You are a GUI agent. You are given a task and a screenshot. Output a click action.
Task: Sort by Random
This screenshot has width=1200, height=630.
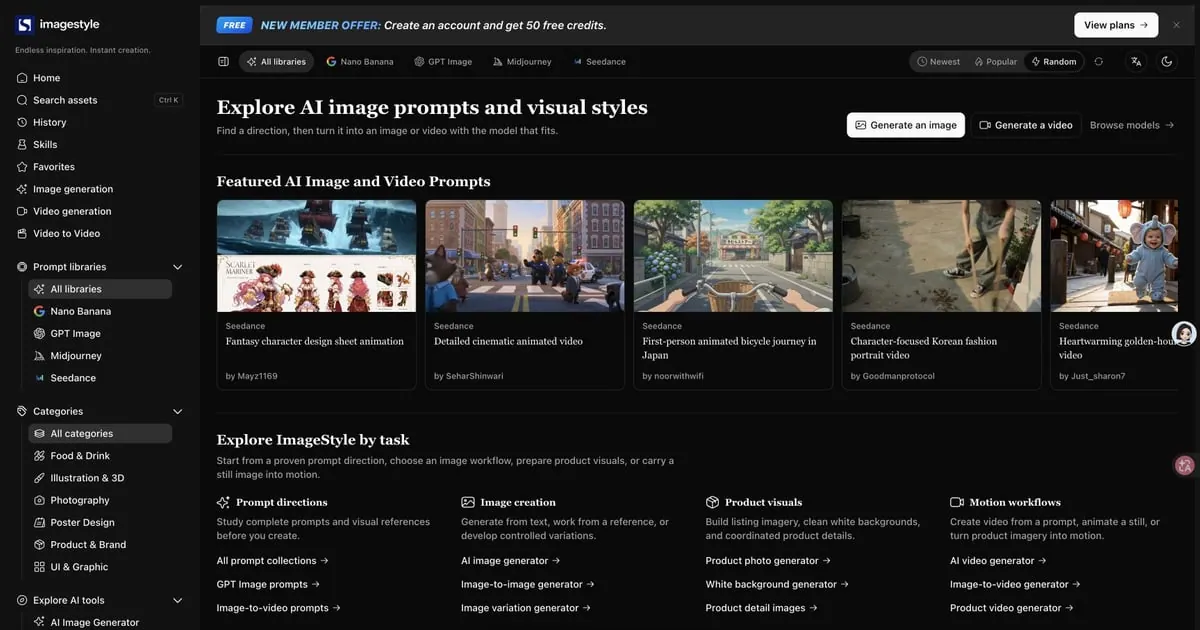pyautogui.click(x=1054, y=61)
